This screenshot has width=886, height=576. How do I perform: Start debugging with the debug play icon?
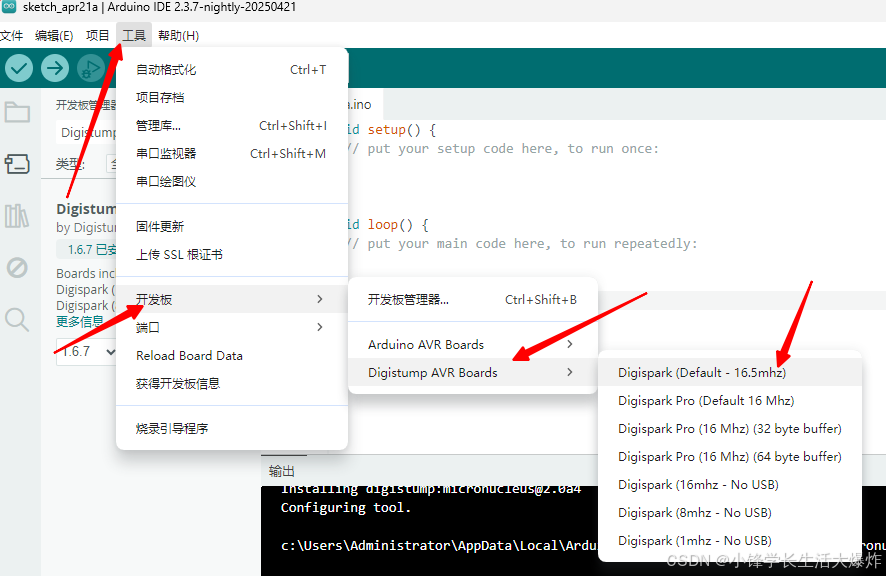click(90, 68)
